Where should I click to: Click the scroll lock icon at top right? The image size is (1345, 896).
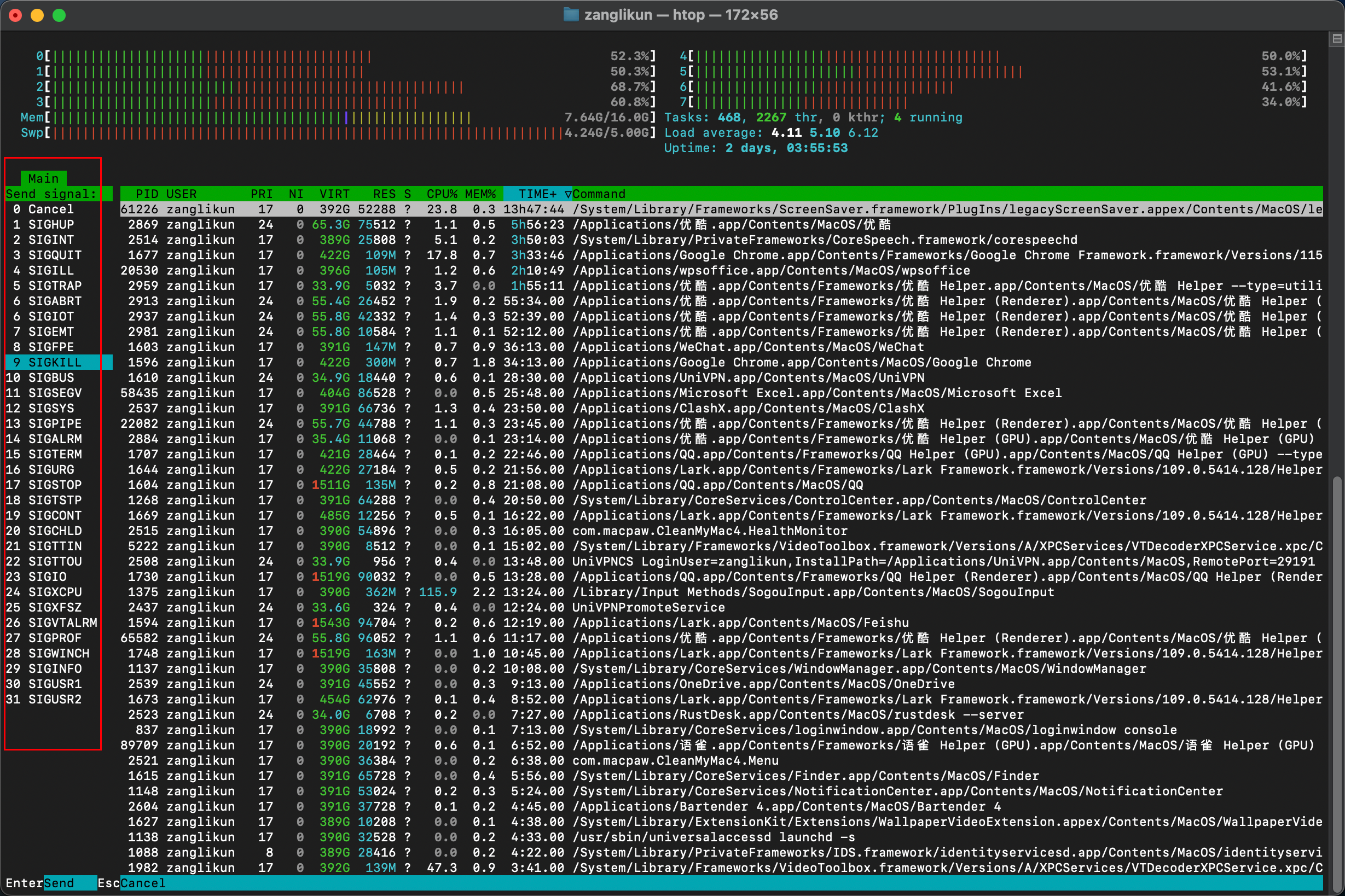pos(1336,39)
